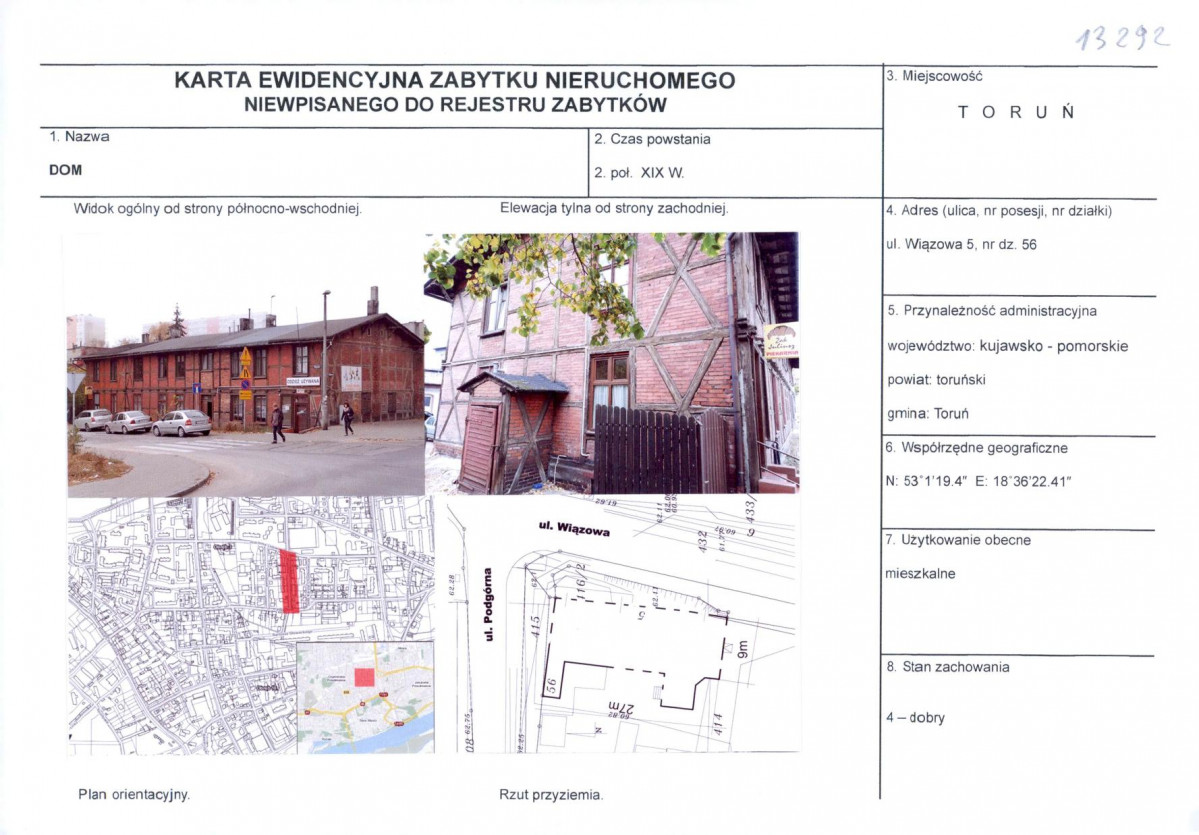Click '5. Przynależność administracyjna' label
This screenshot has height=835, width=1199.
[992, 310]
